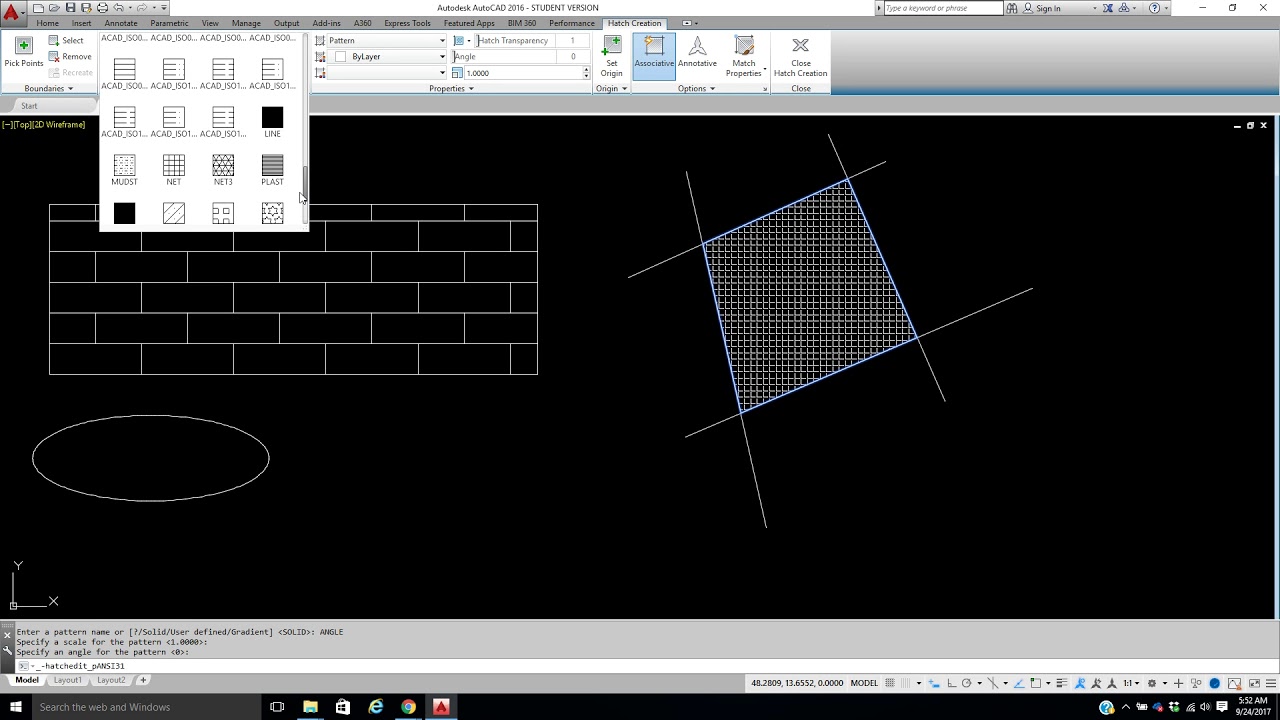The image size is (1280, 720).
Task: Switch to the Layout1 tab
Action: [x=68, y=680]
